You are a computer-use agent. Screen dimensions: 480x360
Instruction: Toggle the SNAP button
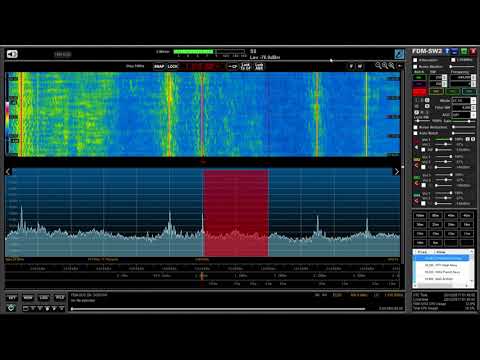pos(159,67)
